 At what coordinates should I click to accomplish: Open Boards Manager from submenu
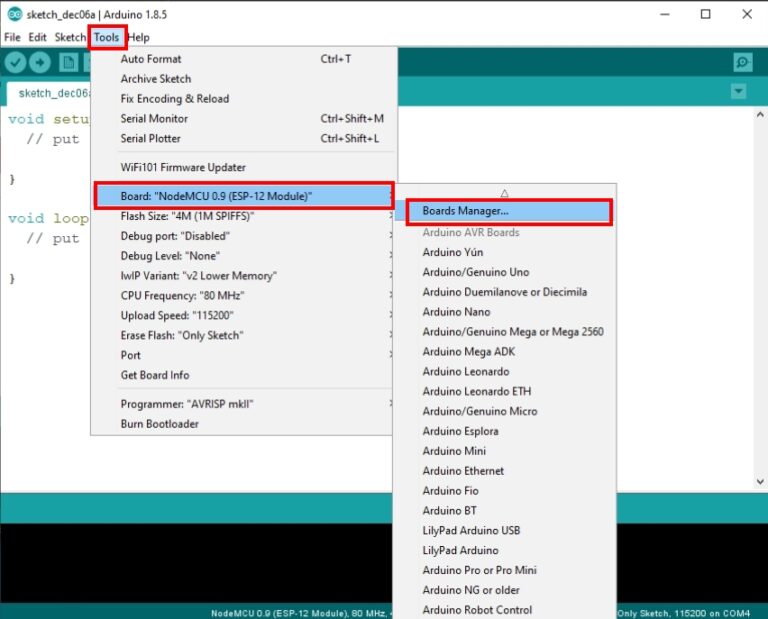click(x=509, y=211)
